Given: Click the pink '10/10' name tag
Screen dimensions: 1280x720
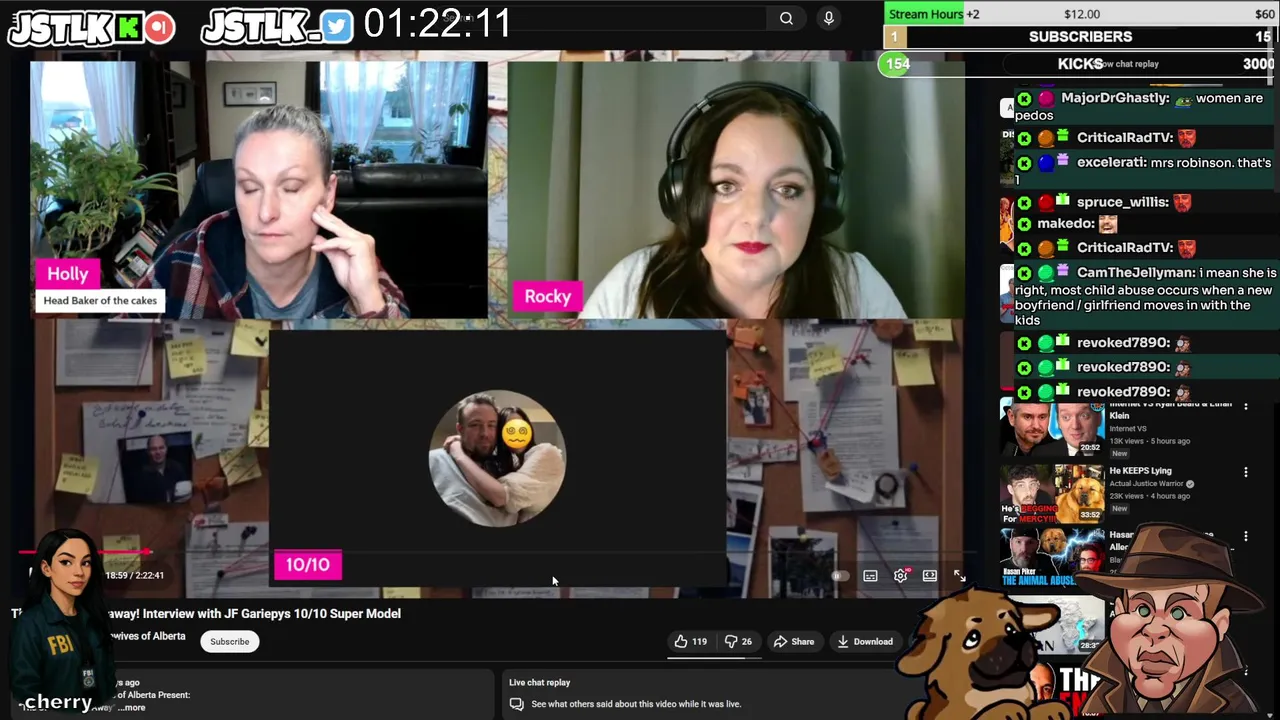Looking at the screenshot, I should pos(308,565).
